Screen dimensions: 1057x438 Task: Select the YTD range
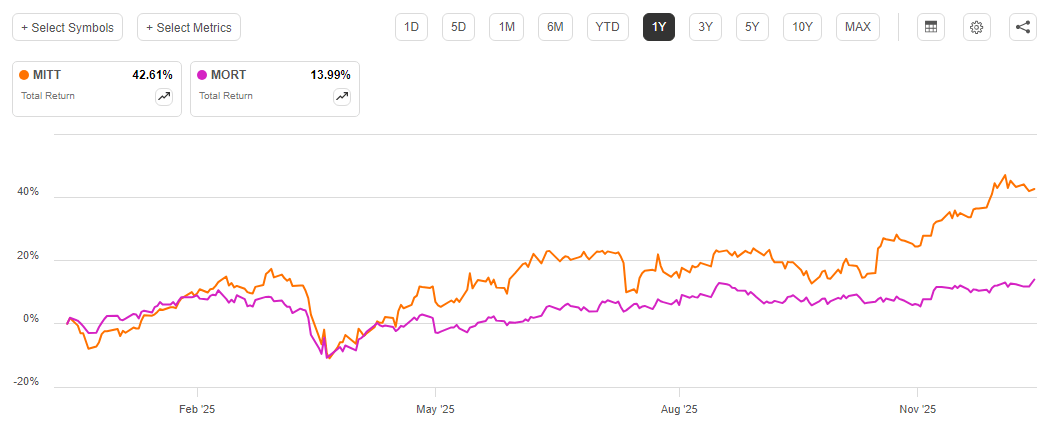click(607, 27)
